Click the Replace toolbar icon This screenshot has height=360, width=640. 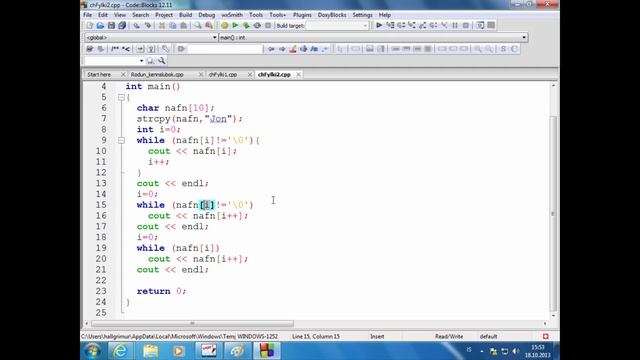[209, 25]
